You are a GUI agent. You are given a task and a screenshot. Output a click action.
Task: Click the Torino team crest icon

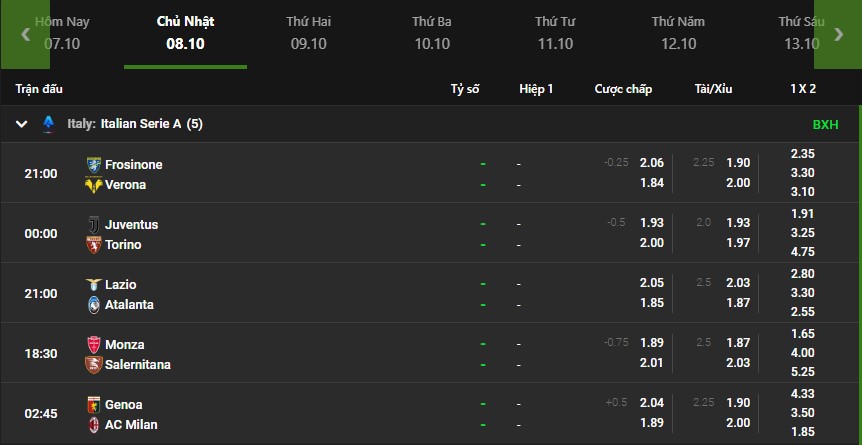93,244
